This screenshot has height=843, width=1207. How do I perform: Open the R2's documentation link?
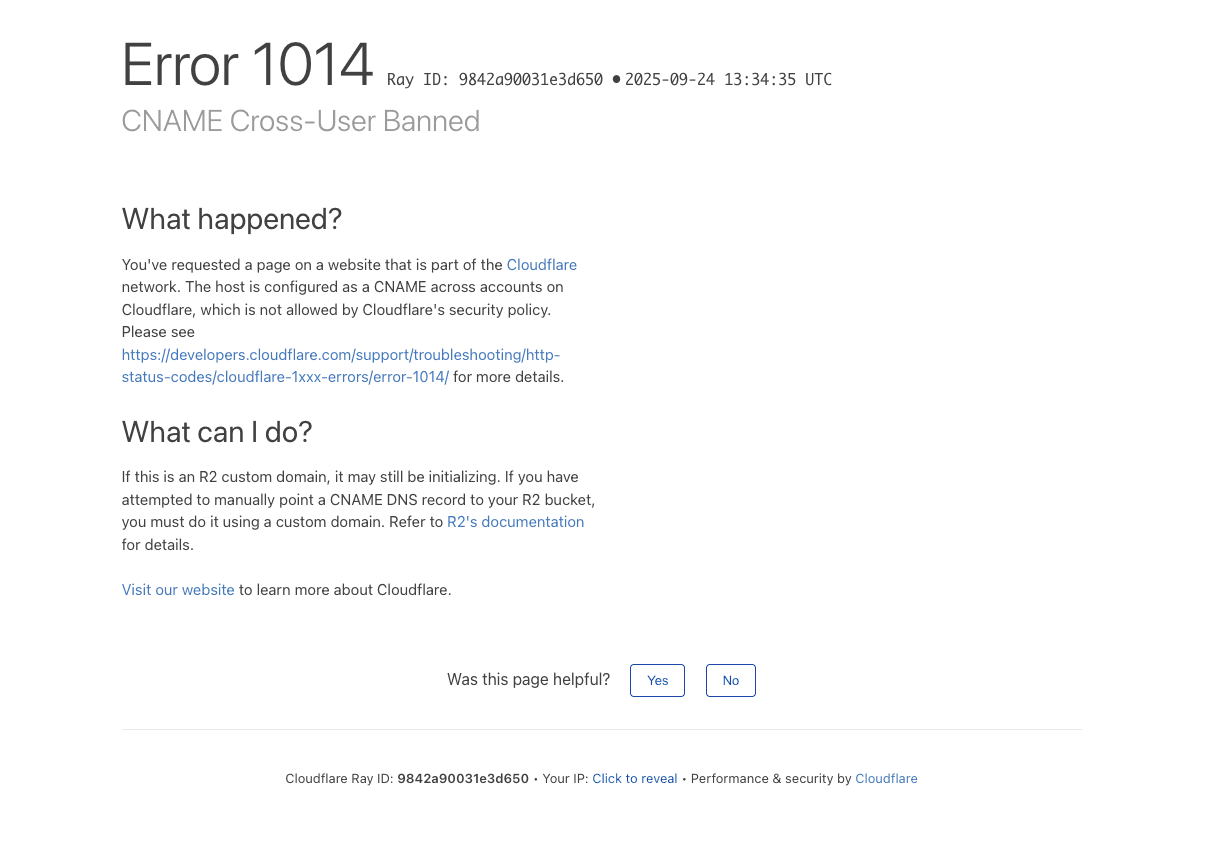[515, 521]
